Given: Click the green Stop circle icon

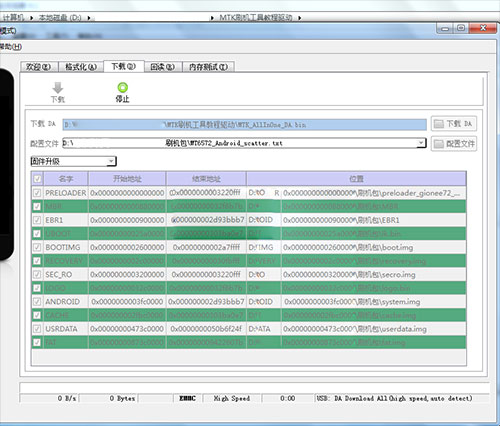Looking at the screenshot, I should pos(123,87).
